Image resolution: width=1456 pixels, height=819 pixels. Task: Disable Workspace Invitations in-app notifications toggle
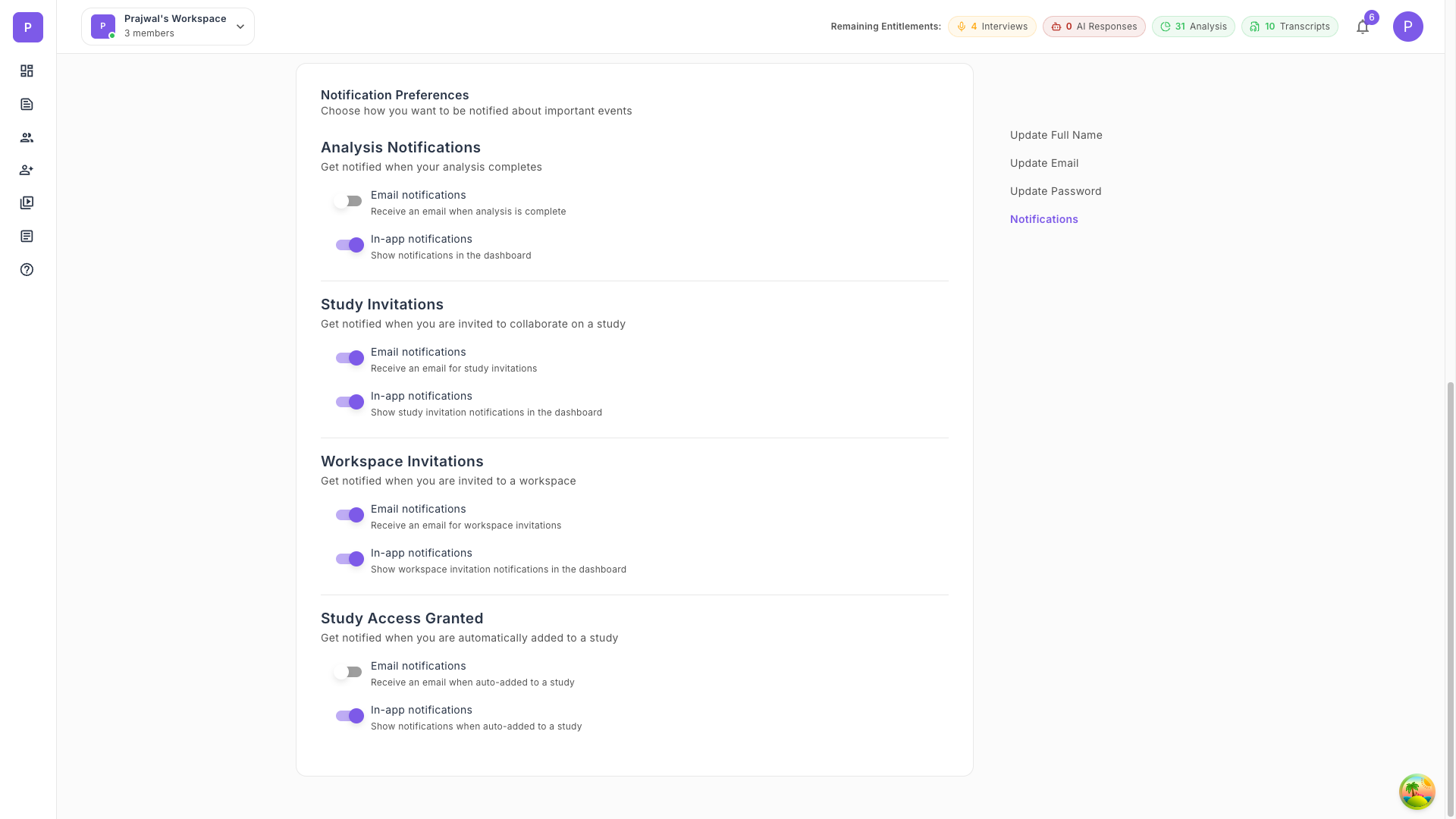350,559
